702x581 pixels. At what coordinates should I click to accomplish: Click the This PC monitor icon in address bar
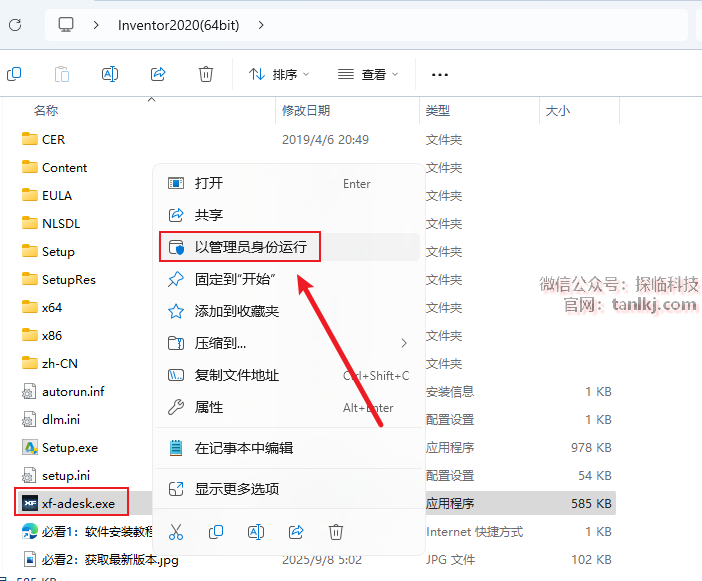pos(66,25)
